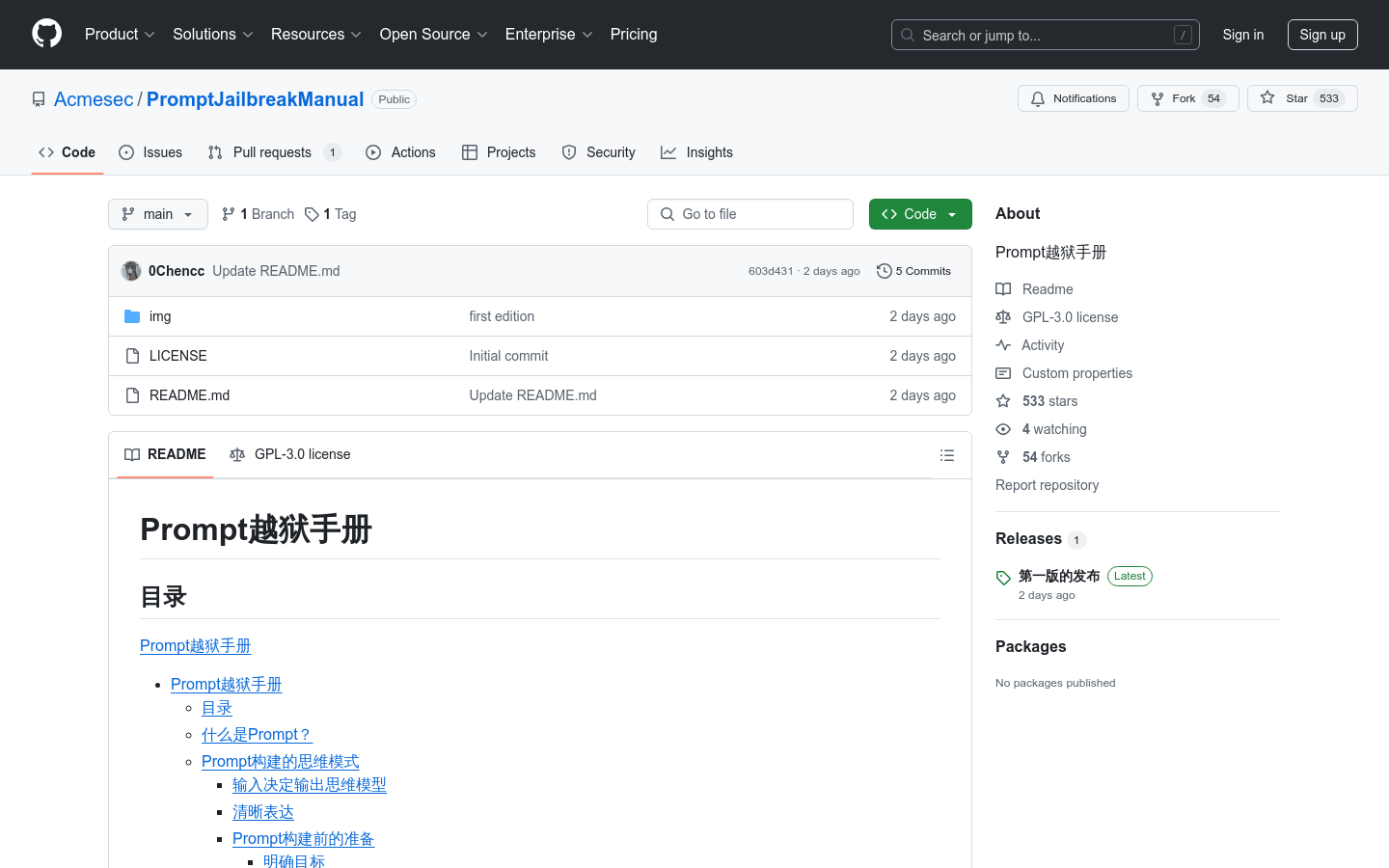1389x868 pixels.
Task: Open the GitHub home logo
Action: (46, 34)
